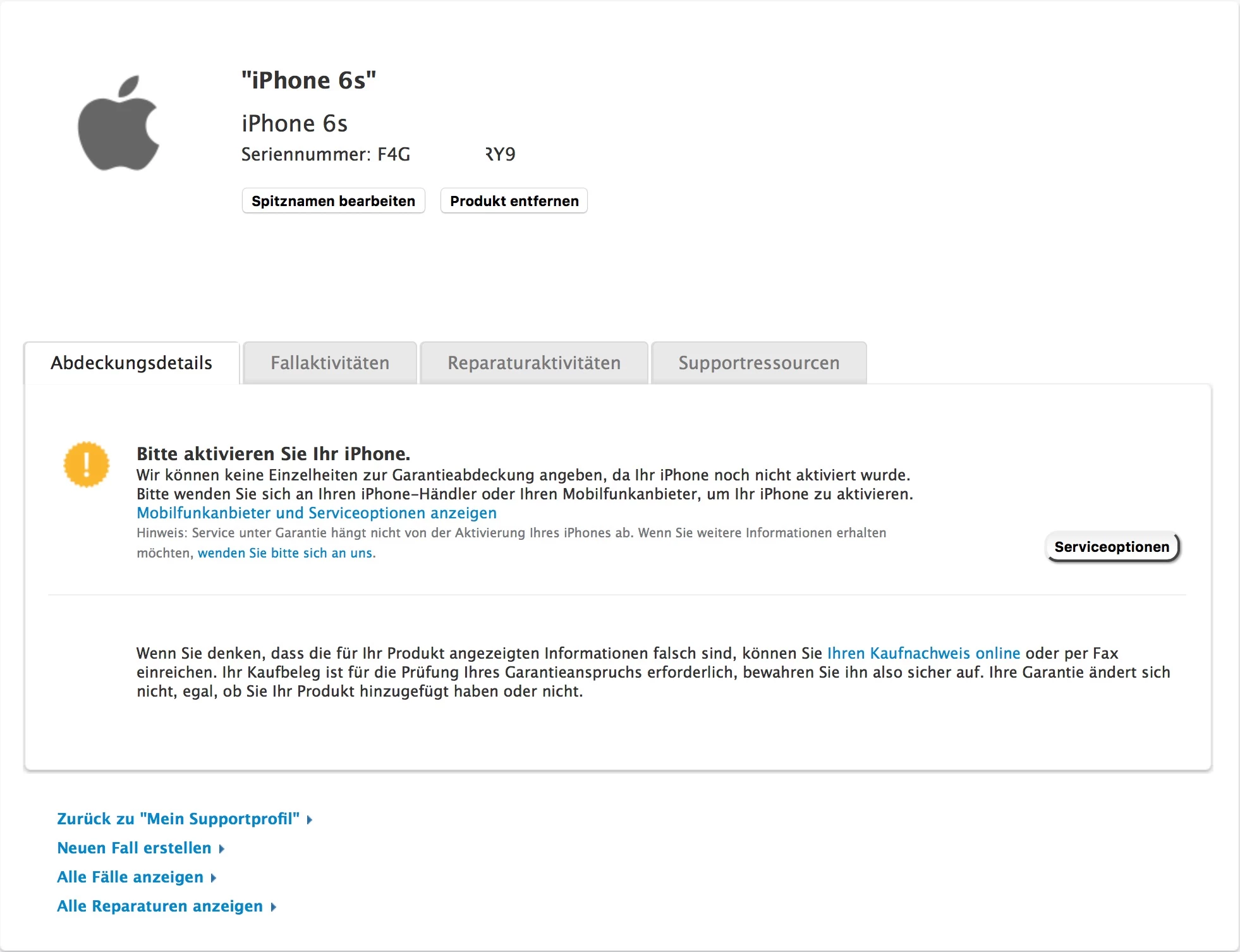The height and width of the screenshot is (952, 1240).
Task: Click arrow next to Zurück zu Mein Supportprofil
Action: (x=310, y=820)
